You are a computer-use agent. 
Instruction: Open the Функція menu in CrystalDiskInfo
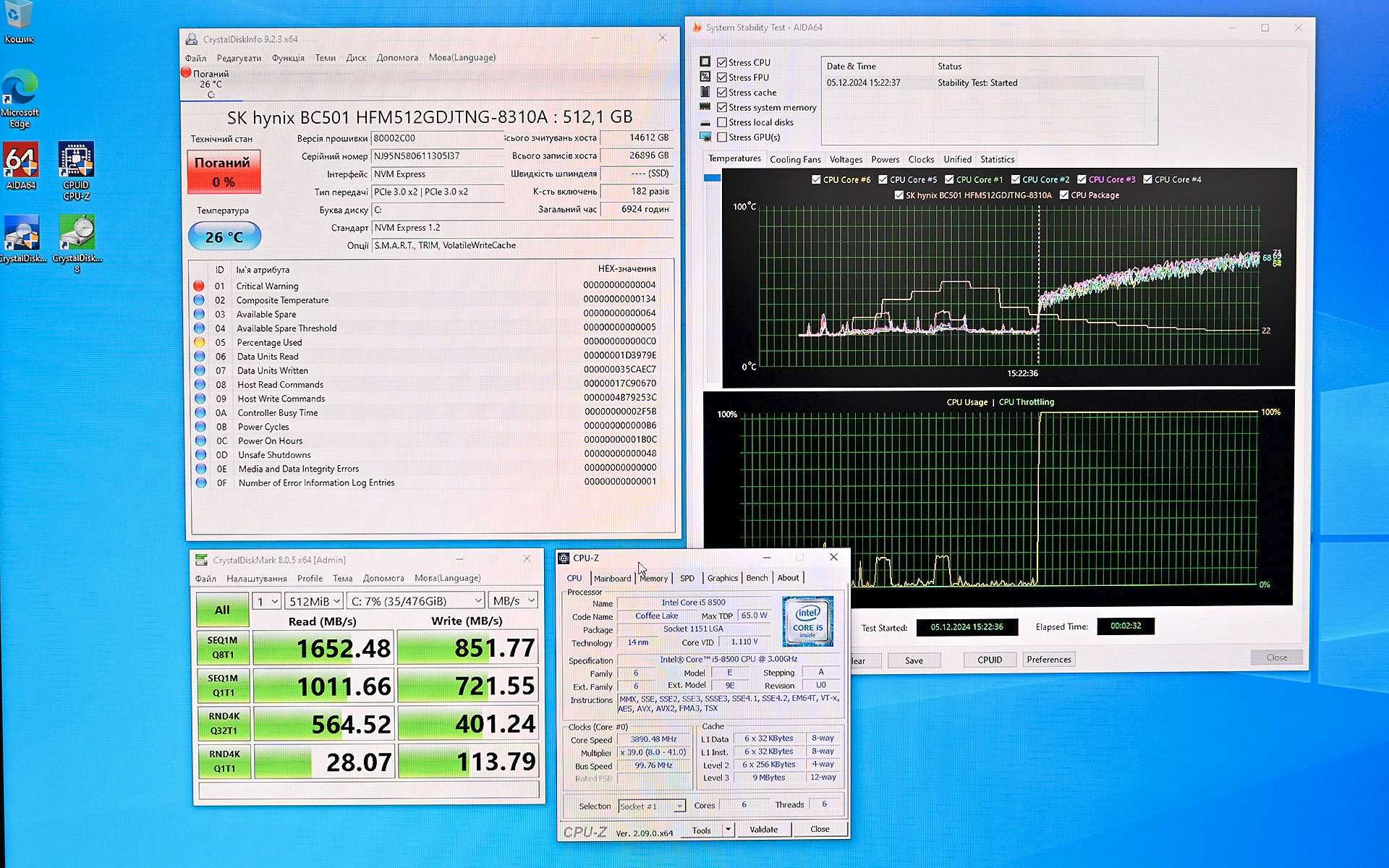point(288,58)
